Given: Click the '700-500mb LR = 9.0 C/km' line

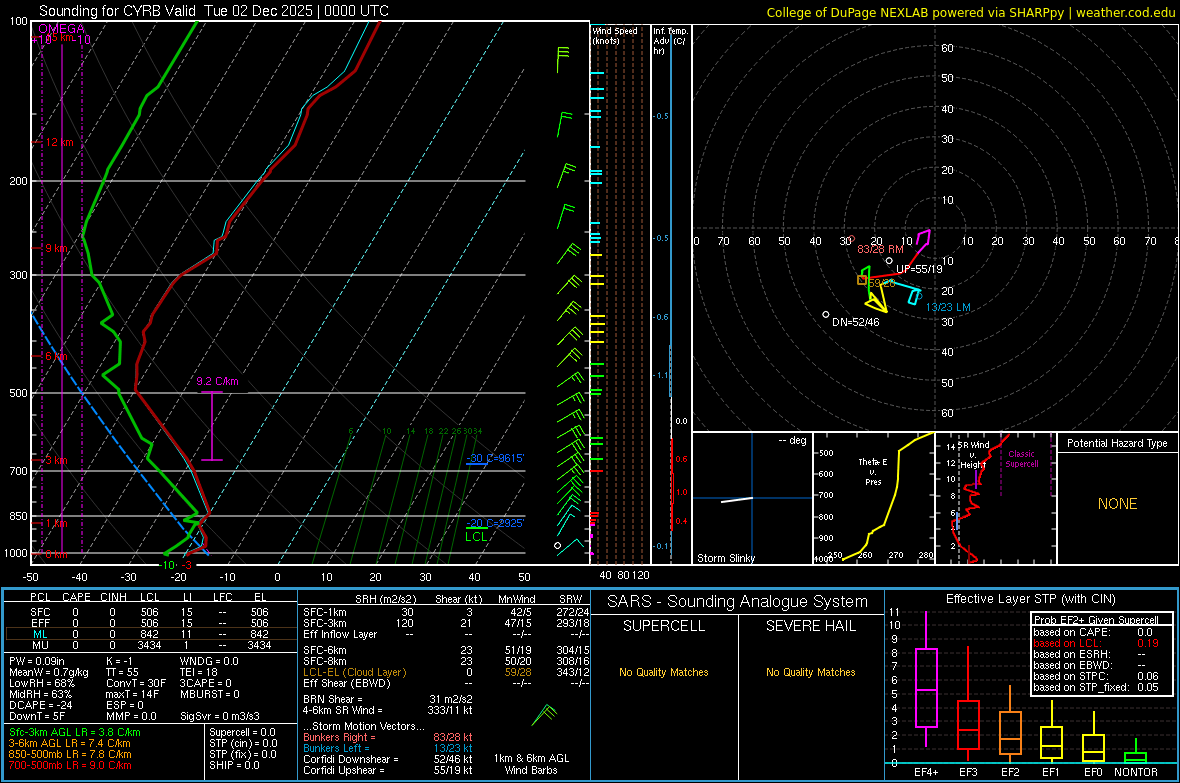Looking at the screenshot, I should (x=70, y=765).
